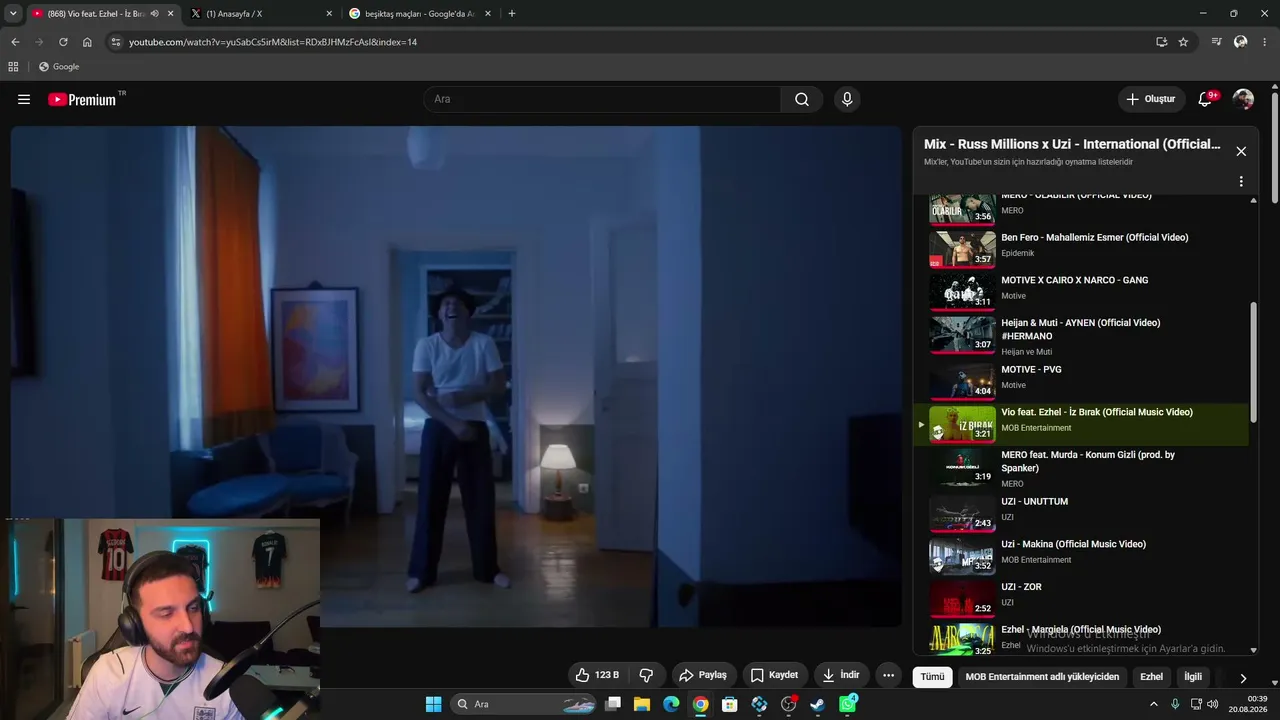Open the apps grid in bookmarks bar
The width and height of the screenshot is (1280, 720).
pyautogui.click(x=13, y=67)
